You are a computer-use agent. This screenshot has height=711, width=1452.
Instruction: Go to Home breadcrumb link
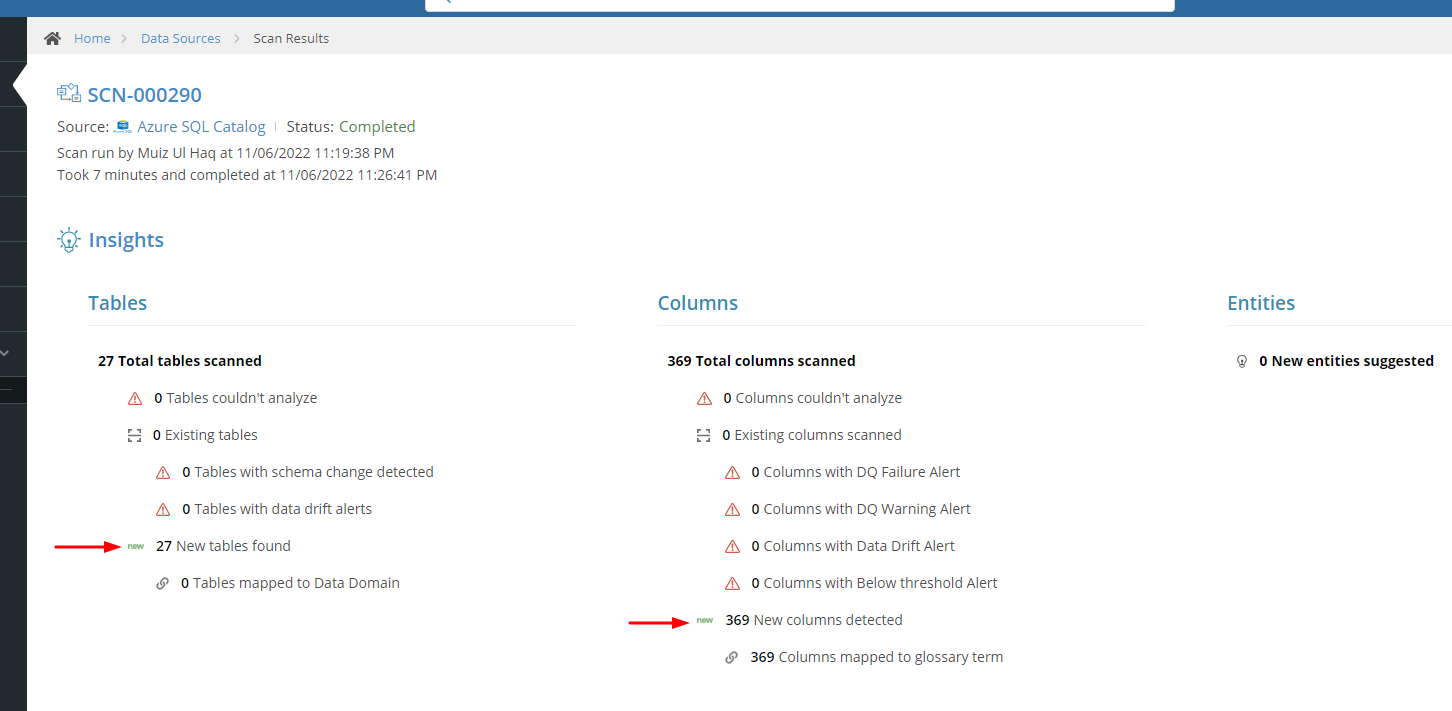tap(92, 38)
